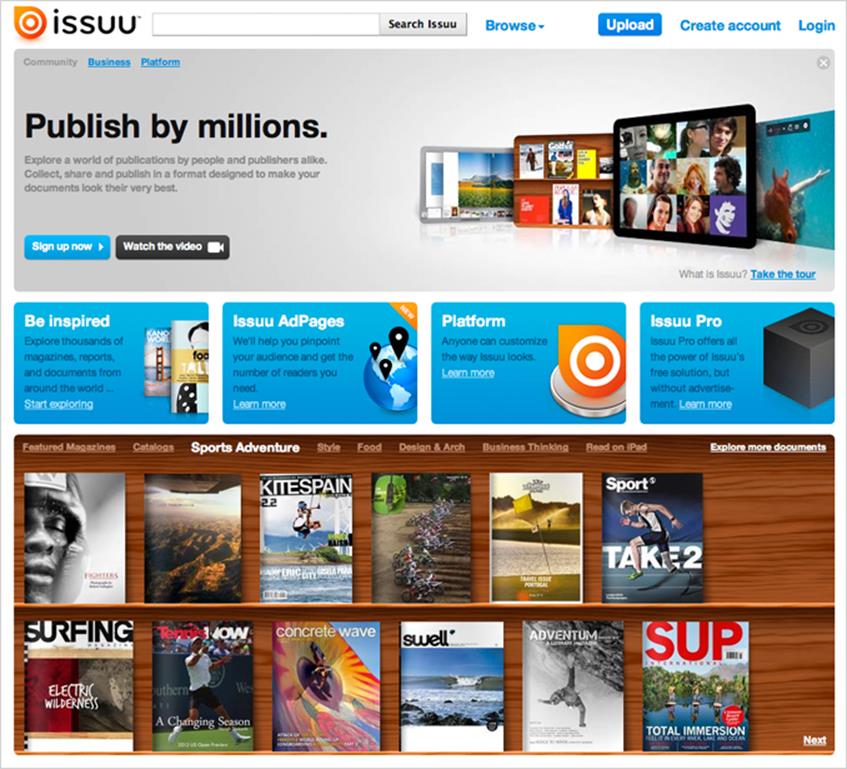This screenshot has width=847, height=769.
Task: Click the Be inspired card heading
Action: (x=67, y=321)
